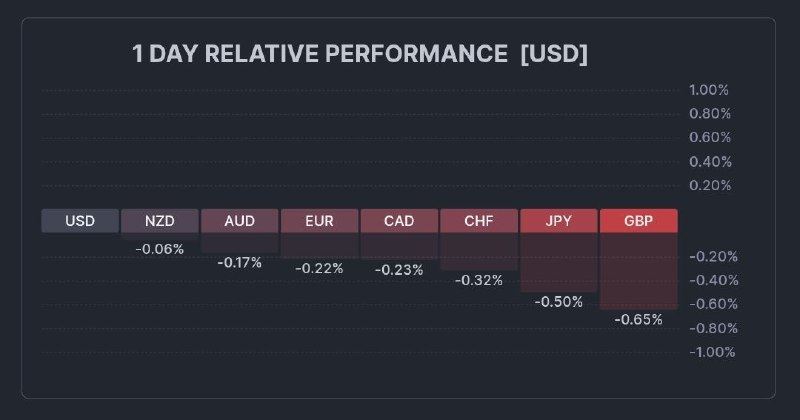Viewport: 800px width, 420px height.
Task: Click the -0.17% AUD value
Action: pyautogui.click(x=239, y=262)
